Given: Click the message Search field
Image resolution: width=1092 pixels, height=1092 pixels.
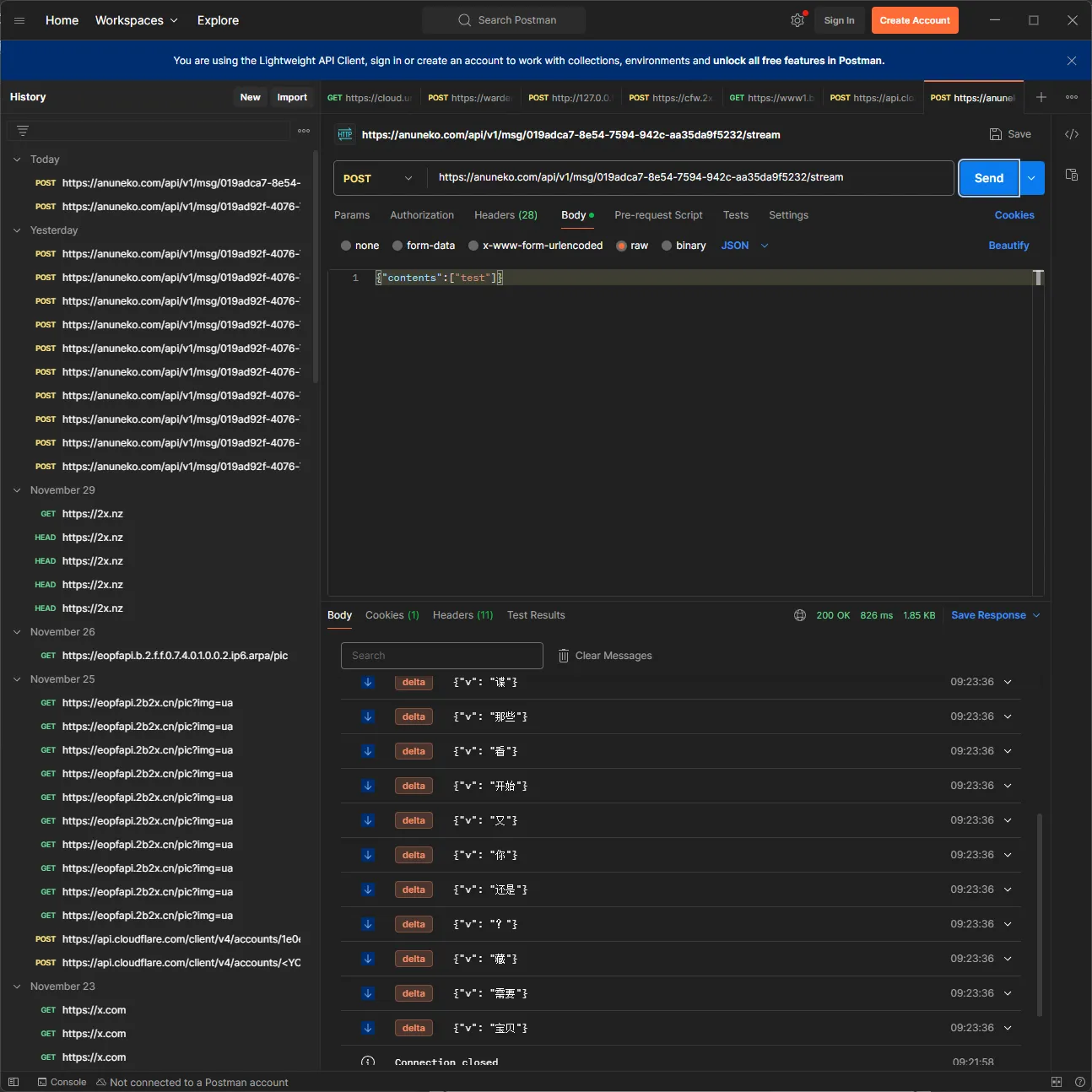Looking at the screenshot, I should tap(441, 656).
